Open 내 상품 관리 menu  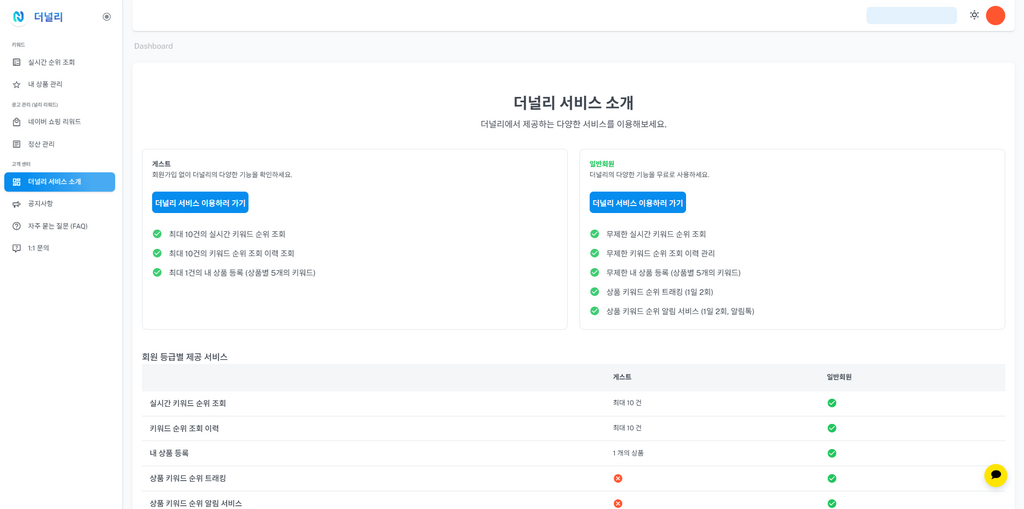coord(59,84)
